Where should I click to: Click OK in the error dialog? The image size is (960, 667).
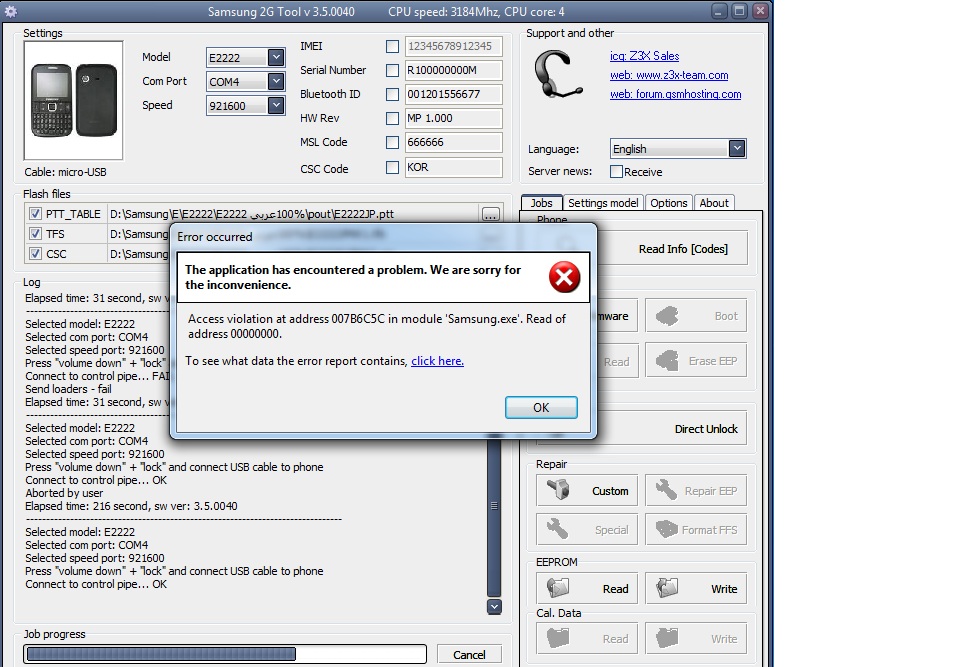541,407
